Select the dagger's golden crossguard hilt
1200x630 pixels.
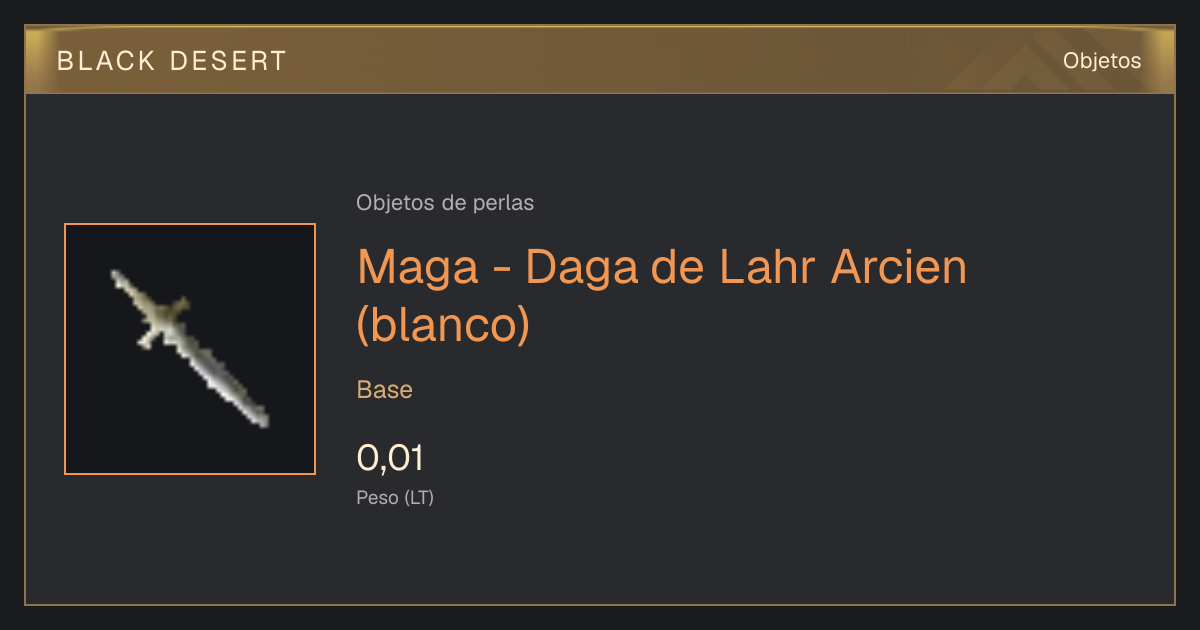160,320
